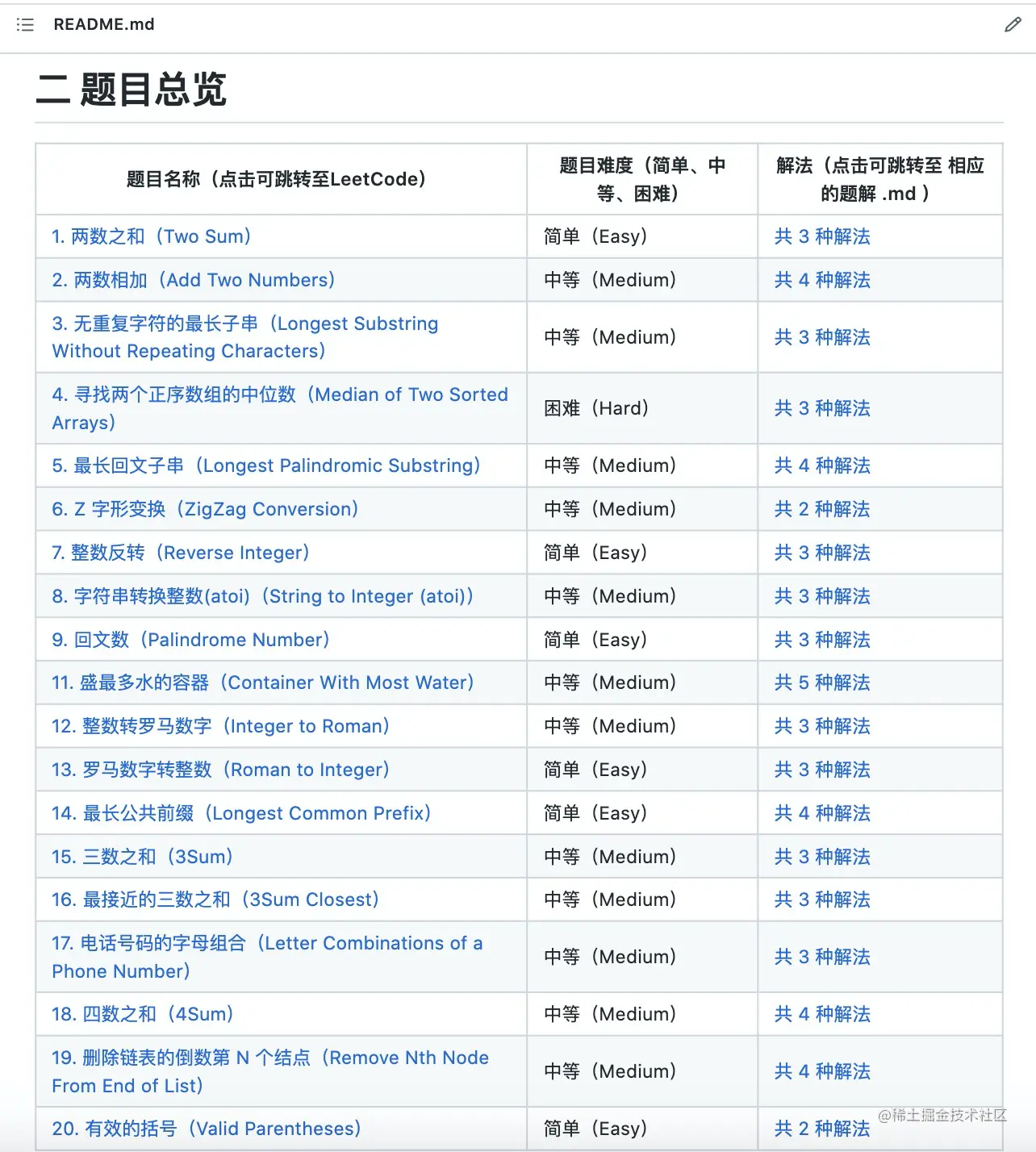Open the ZigZag Conversion problem link
The height and width of the screenshot is (1152, 1036).
click(205, 509)
